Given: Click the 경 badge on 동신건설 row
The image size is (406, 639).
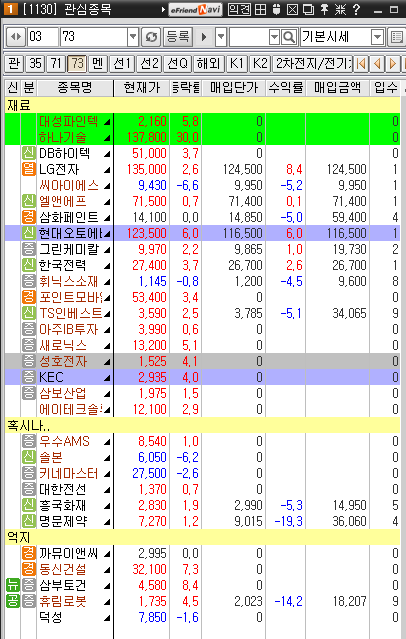Looking at the screenshot, I should tap(28, 569).
